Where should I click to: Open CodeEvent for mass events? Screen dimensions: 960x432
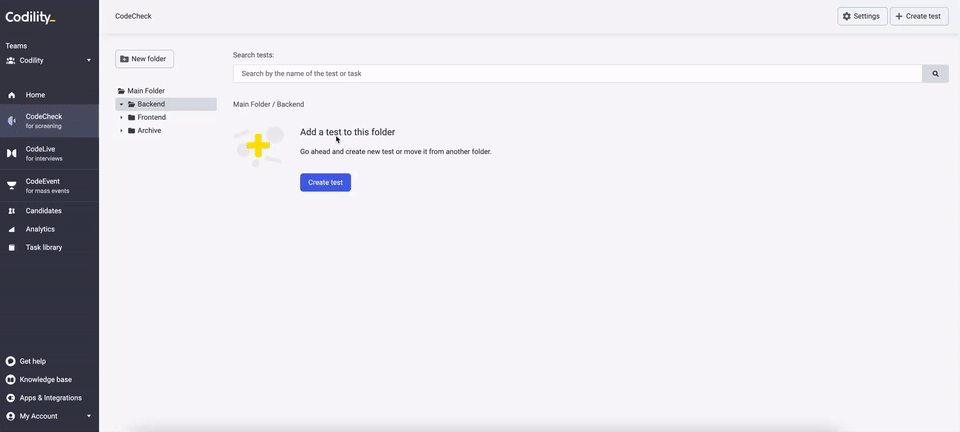(47, 185)
